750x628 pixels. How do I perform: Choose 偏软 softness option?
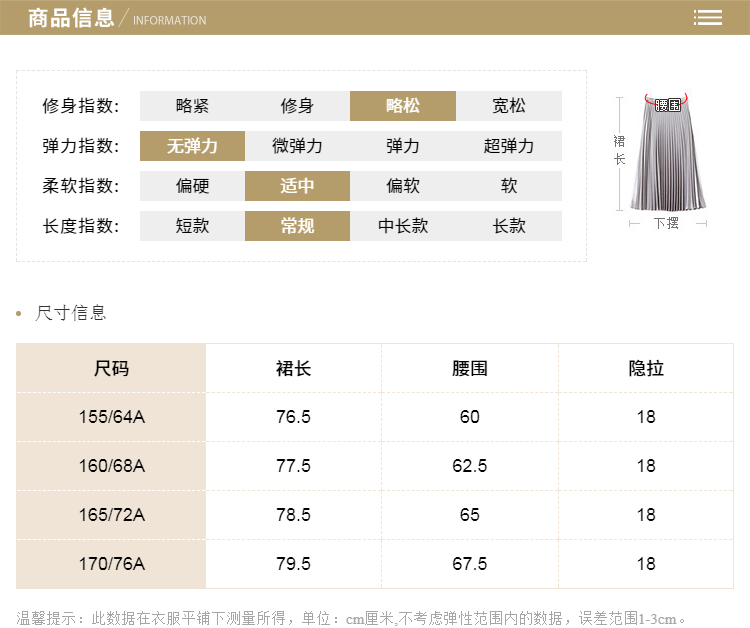click(x=402, y=186)
